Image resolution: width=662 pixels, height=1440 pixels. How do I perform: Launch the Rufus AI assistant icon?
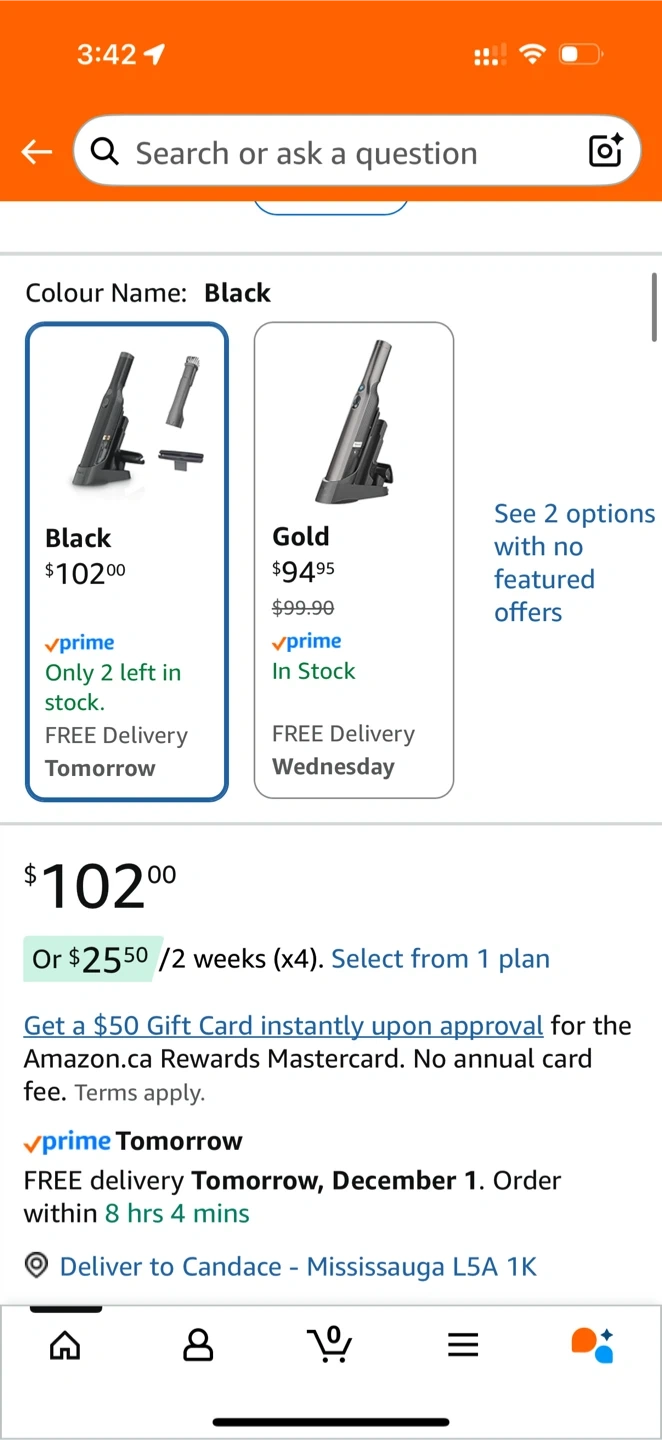click(x=592, y=1345)
